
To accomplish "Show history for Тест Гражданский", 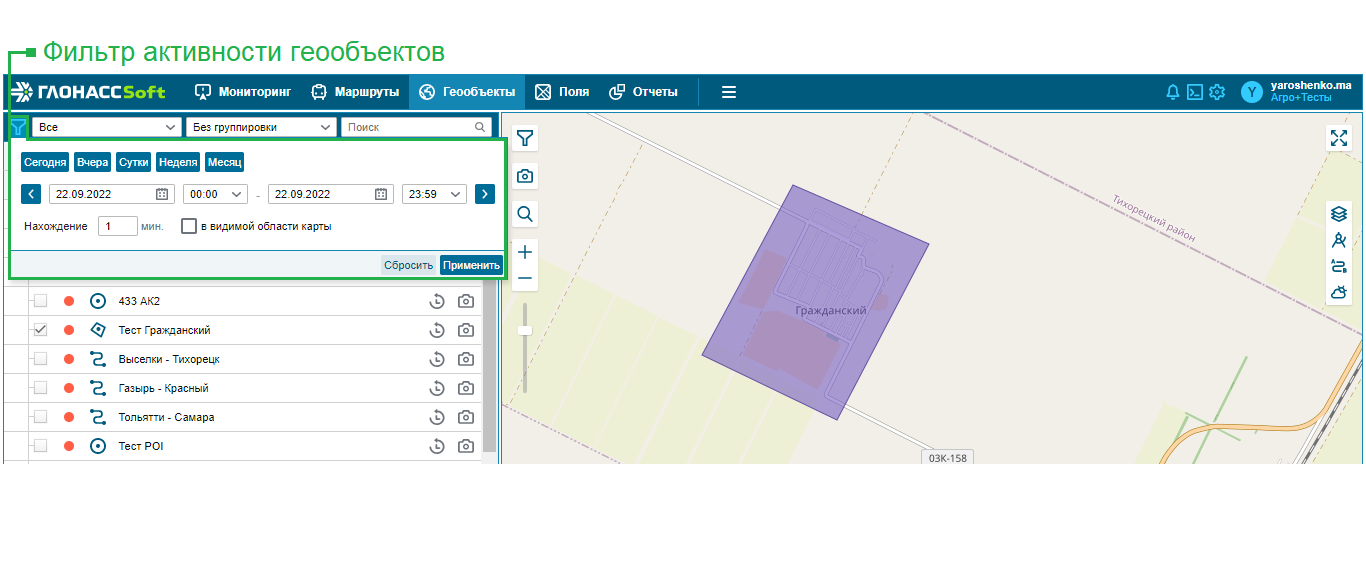I will pyautogui.click(x=436, y=330).
